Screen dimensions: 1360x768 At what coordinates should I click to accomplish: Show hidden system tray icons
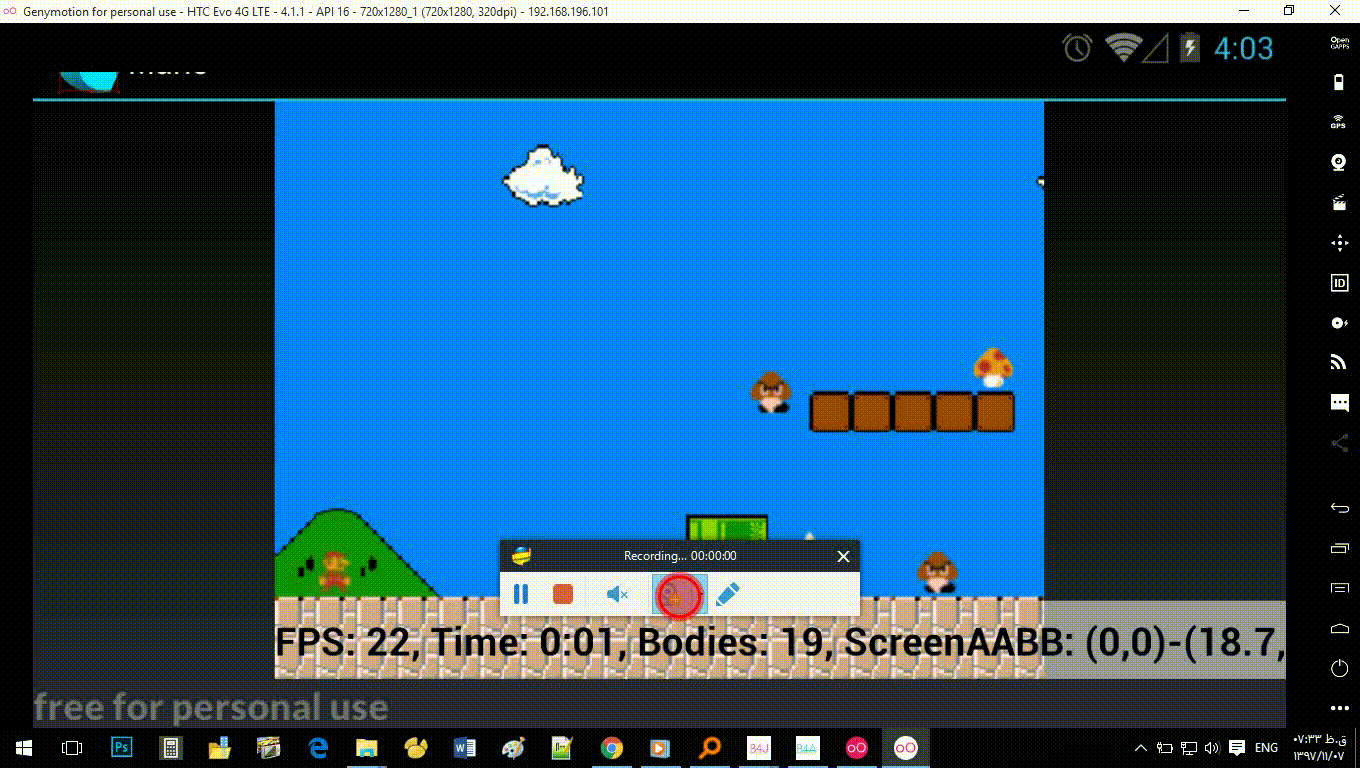[x=1140, y=748]
